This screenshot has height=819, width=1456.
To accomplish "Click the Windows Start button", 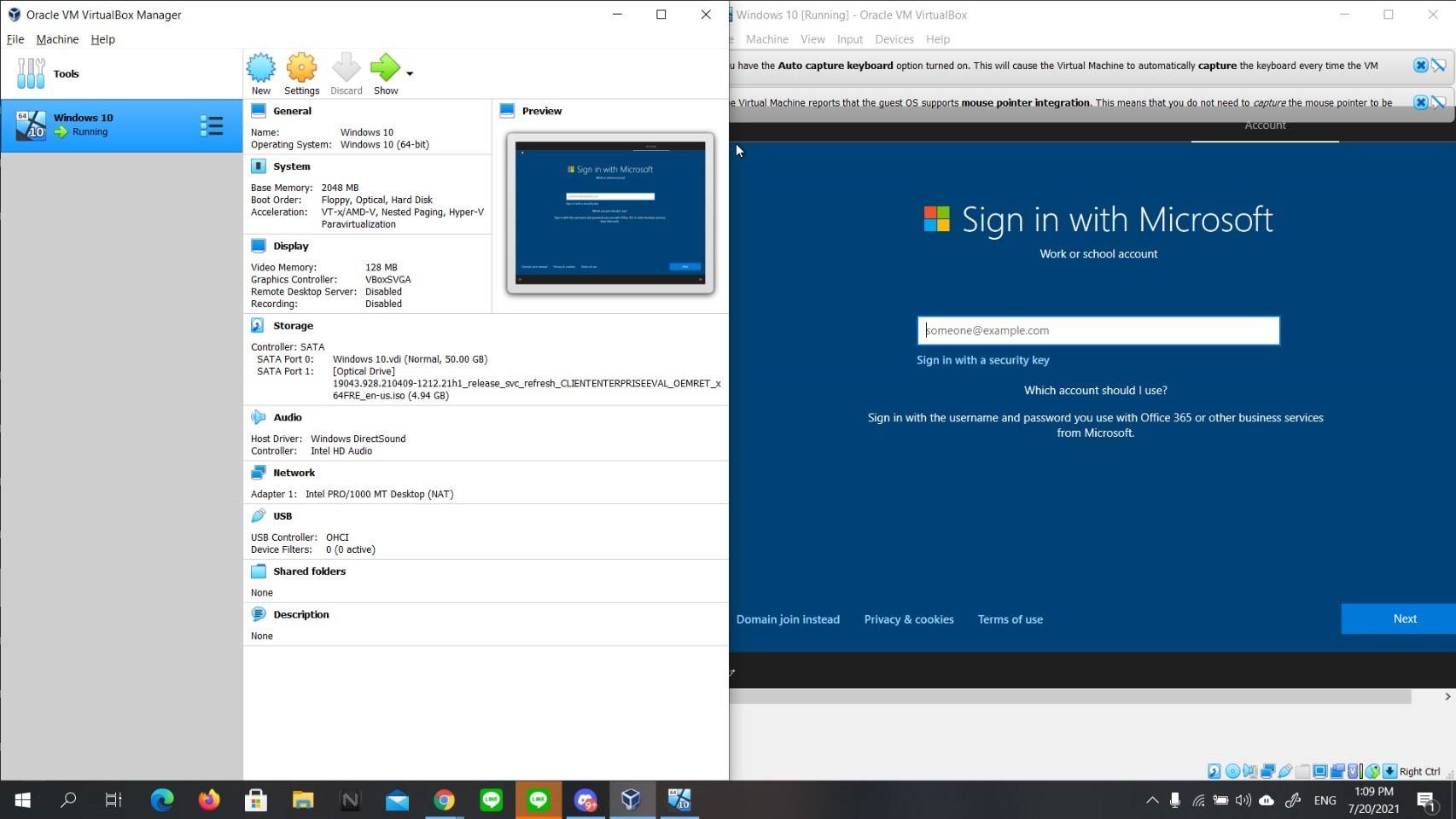I will coord(23,799).
